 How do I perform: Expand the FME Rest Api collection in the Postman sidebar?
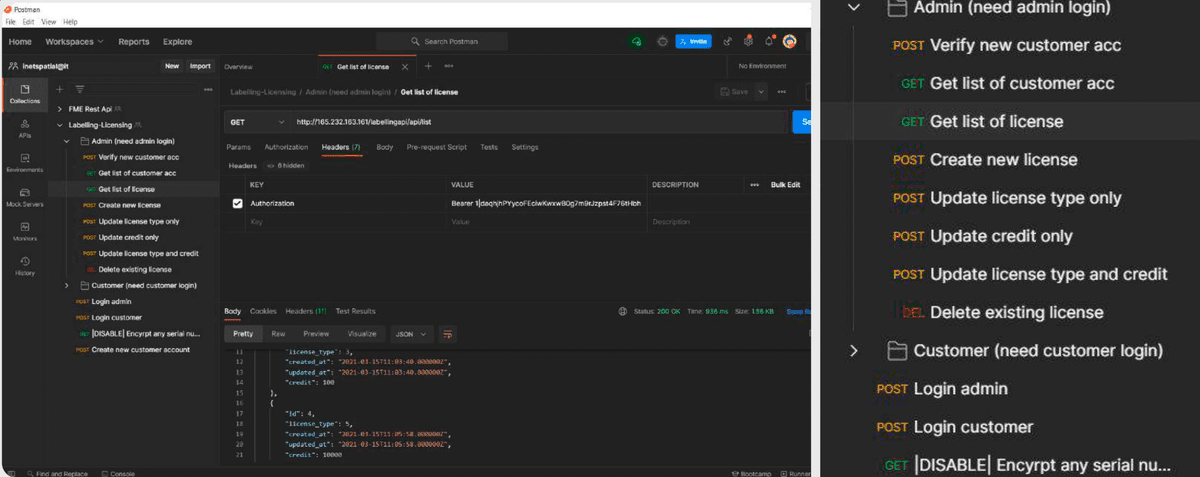(61, 108)
